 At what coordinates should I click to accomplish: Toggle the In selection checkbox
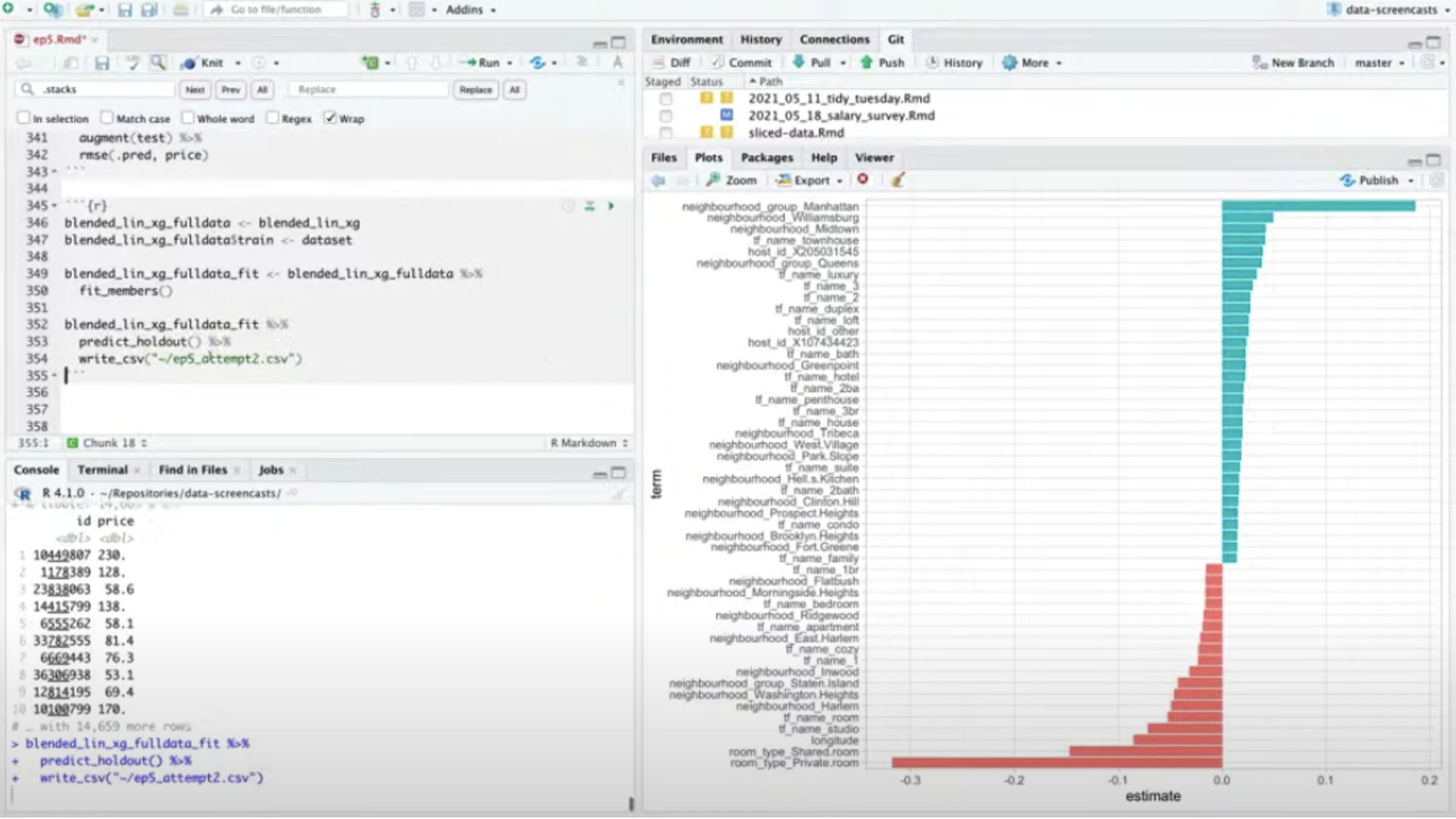click(x=24, y=118)
